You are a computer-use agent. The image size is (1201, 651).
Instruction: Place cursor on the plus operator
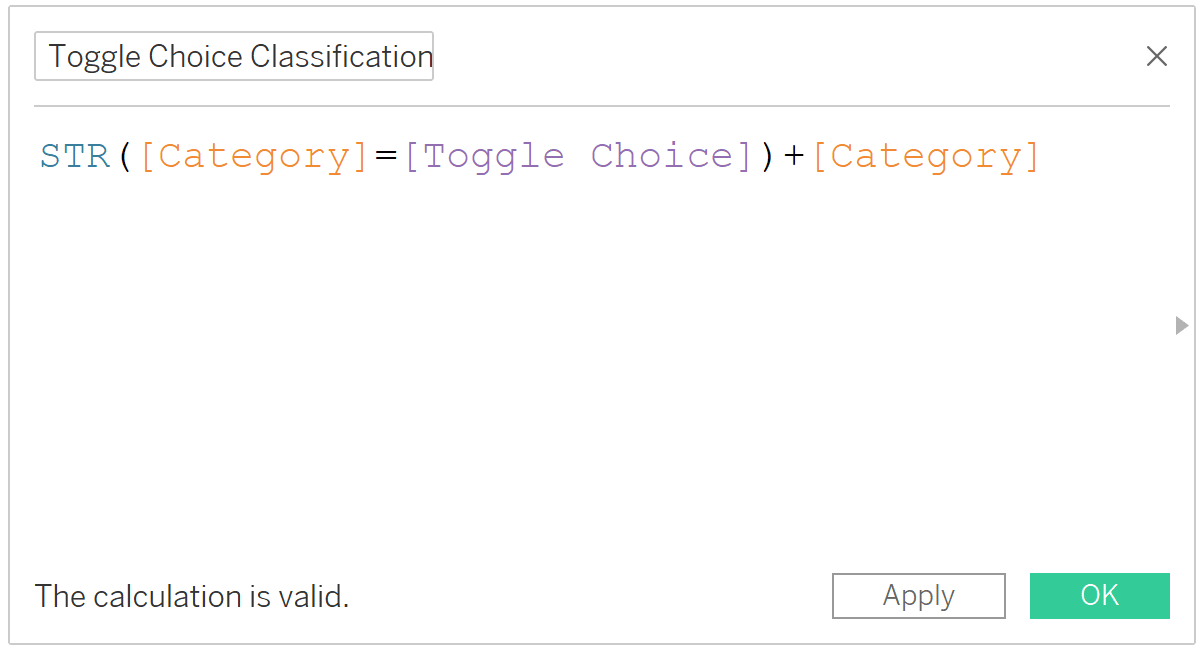click(794, 156)
